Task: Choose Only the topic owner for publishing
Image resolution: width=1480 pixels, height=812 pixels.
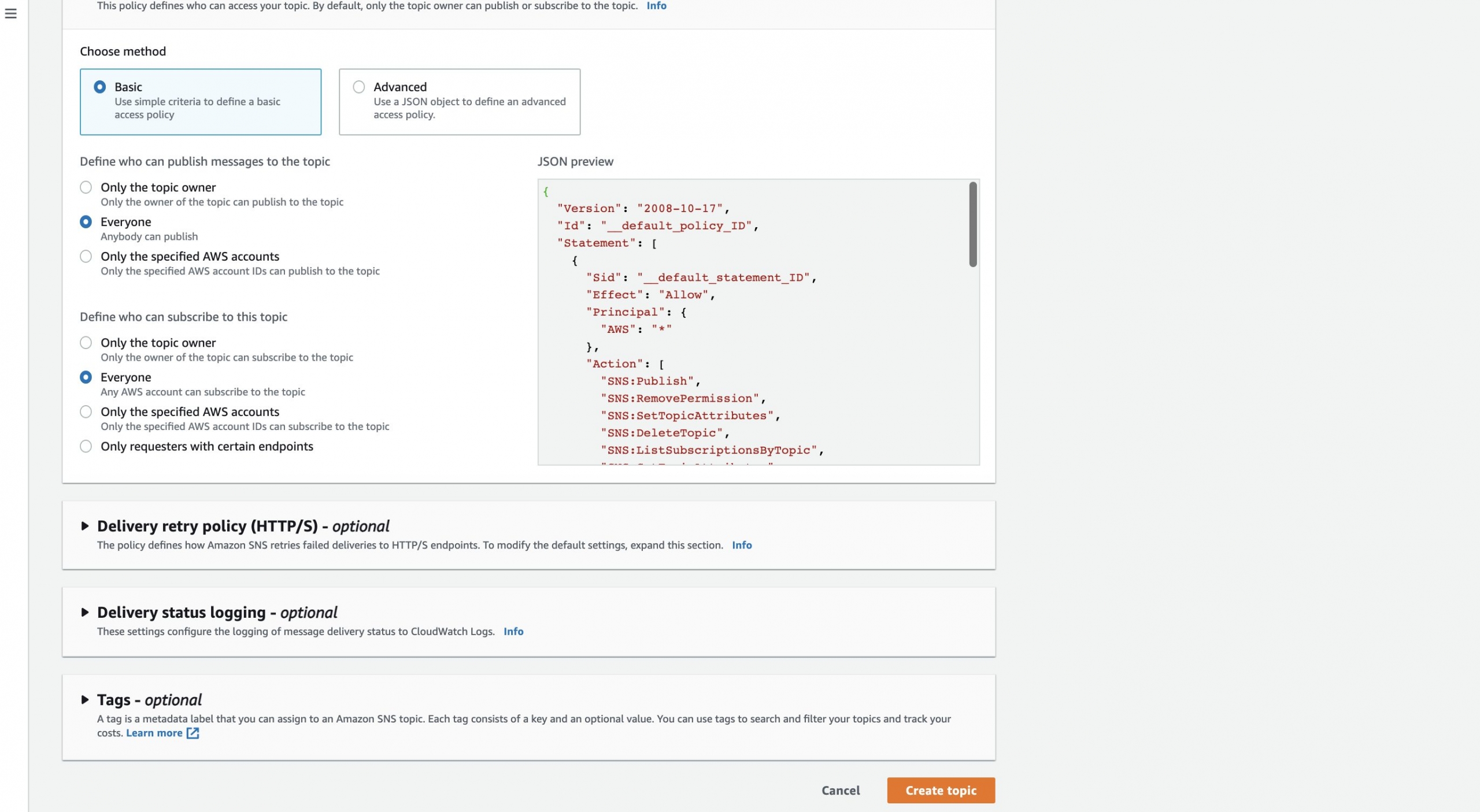Action: pos(86,187)
